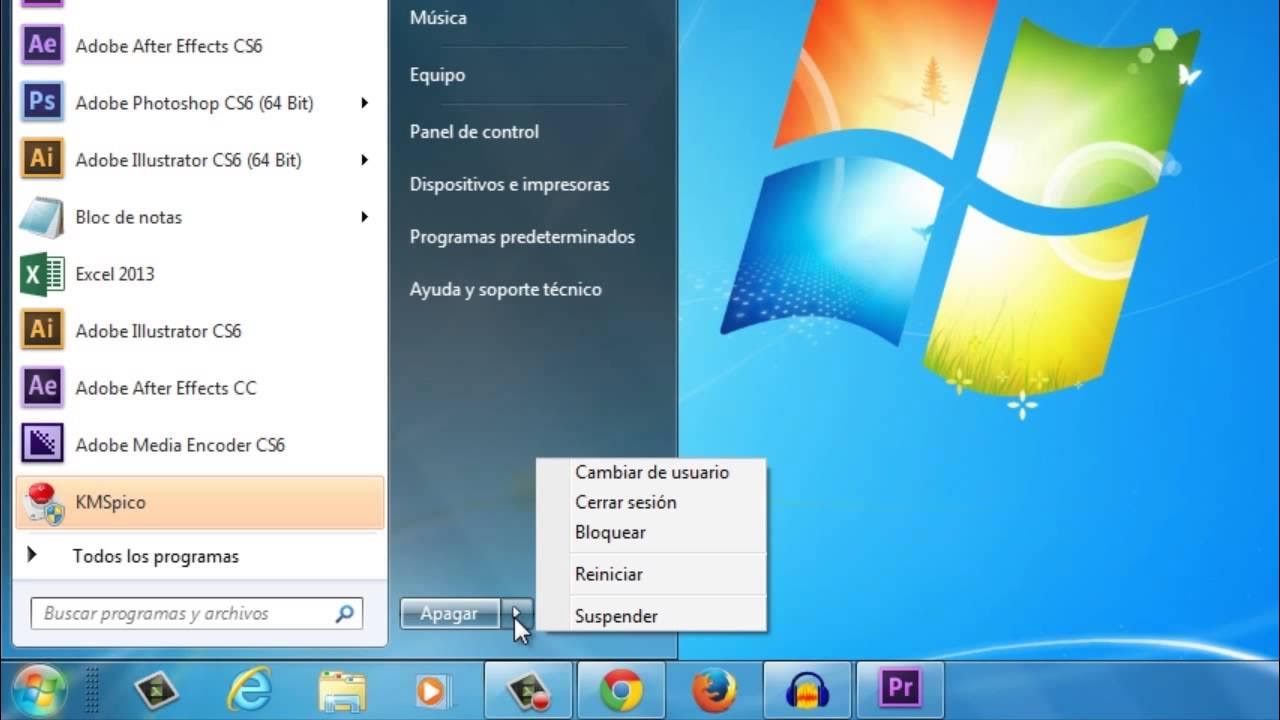Launch Adobe After Effects CC
The image size is (1280, 720).
(200, 388)
